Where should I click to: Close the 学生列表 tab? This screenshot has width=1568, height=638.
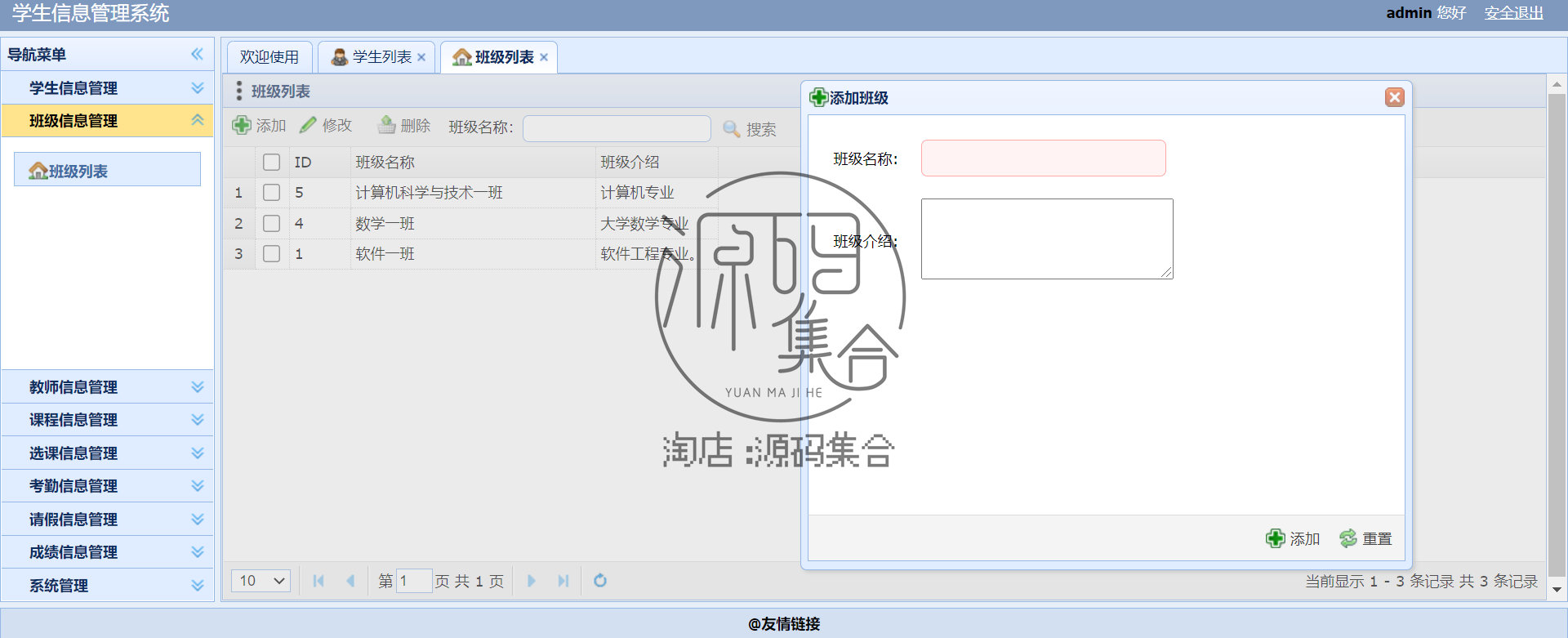(x=421, y=57)
